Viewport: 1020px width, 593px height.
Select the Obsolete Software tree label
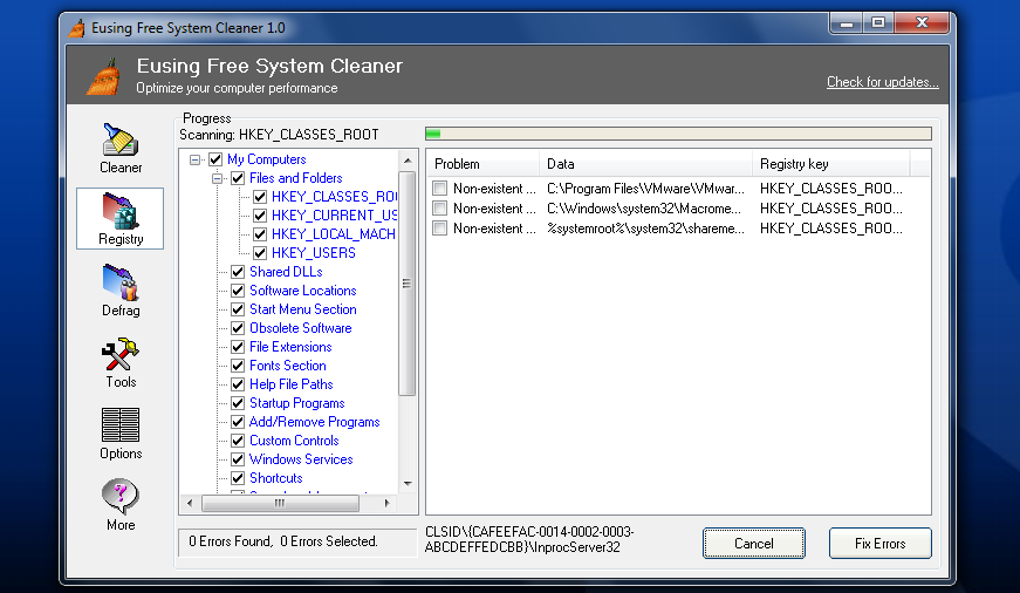point(301,328)
